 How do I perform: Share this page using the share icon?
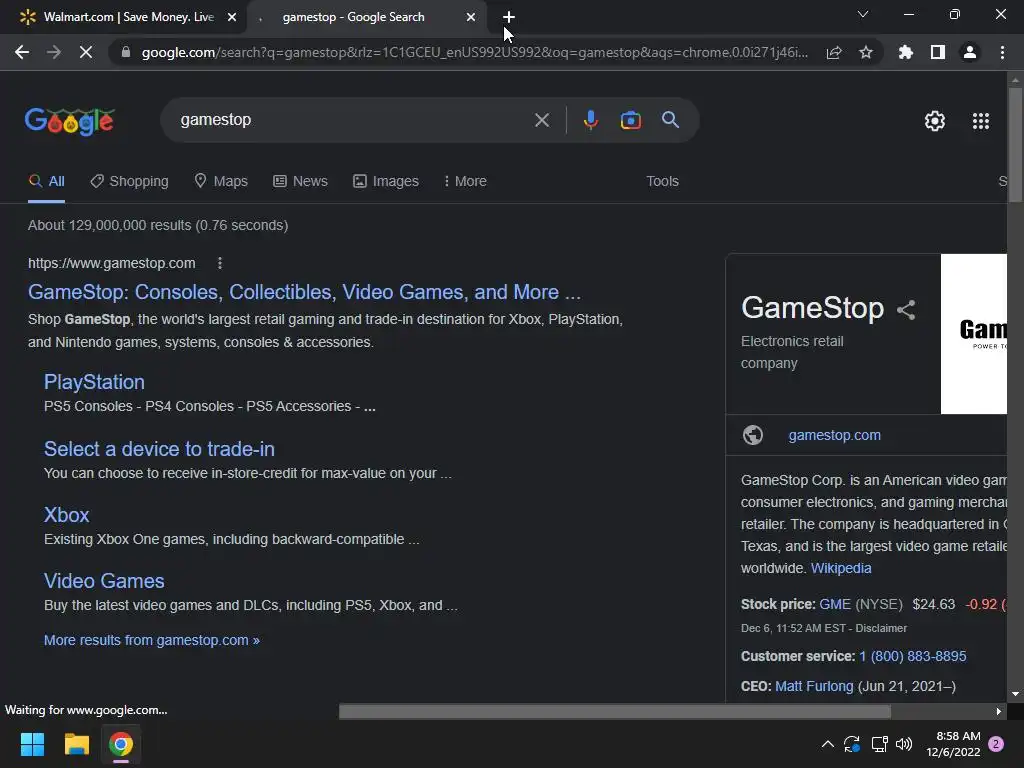click(834, 52)
